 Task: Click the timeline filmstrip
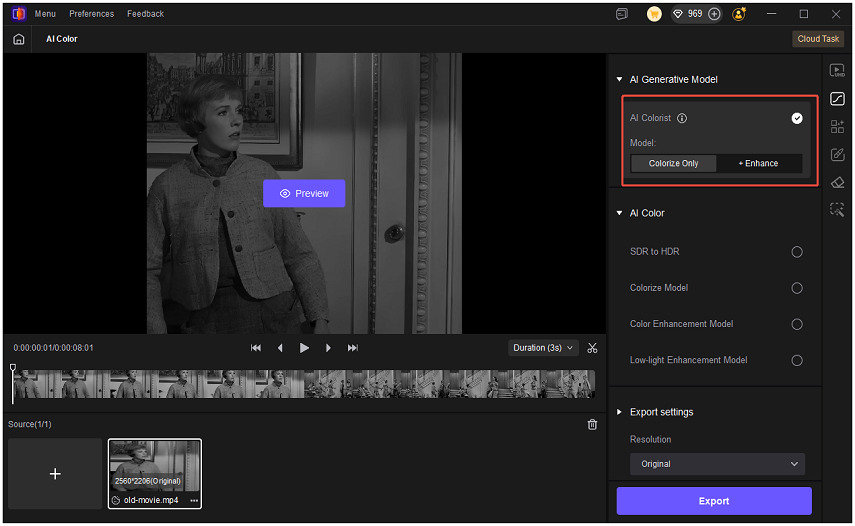(x=304, y=384)
